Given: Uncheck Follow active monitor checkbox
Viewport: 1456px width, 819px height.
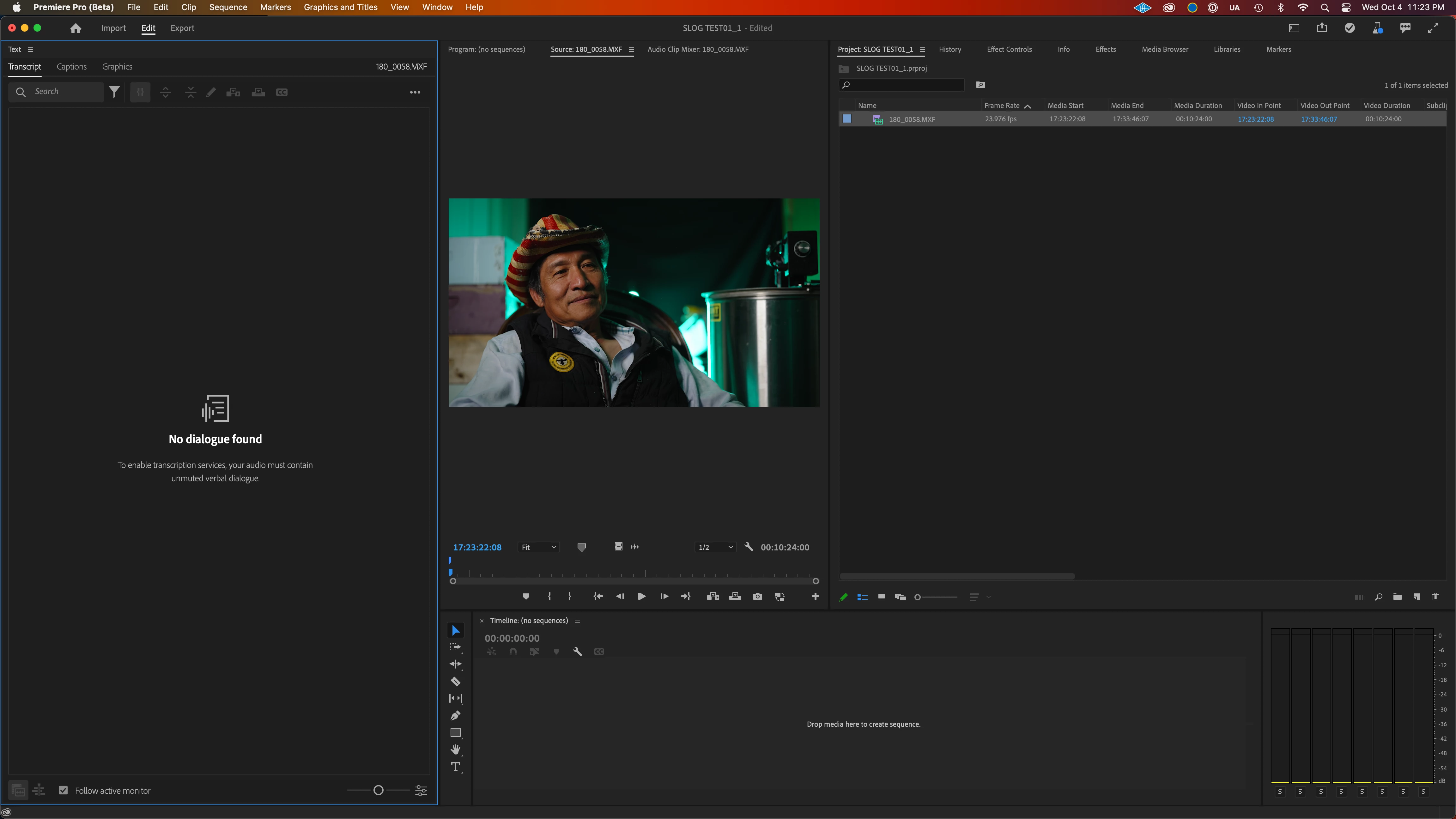Looking at the screenshot, I should 63,790.
